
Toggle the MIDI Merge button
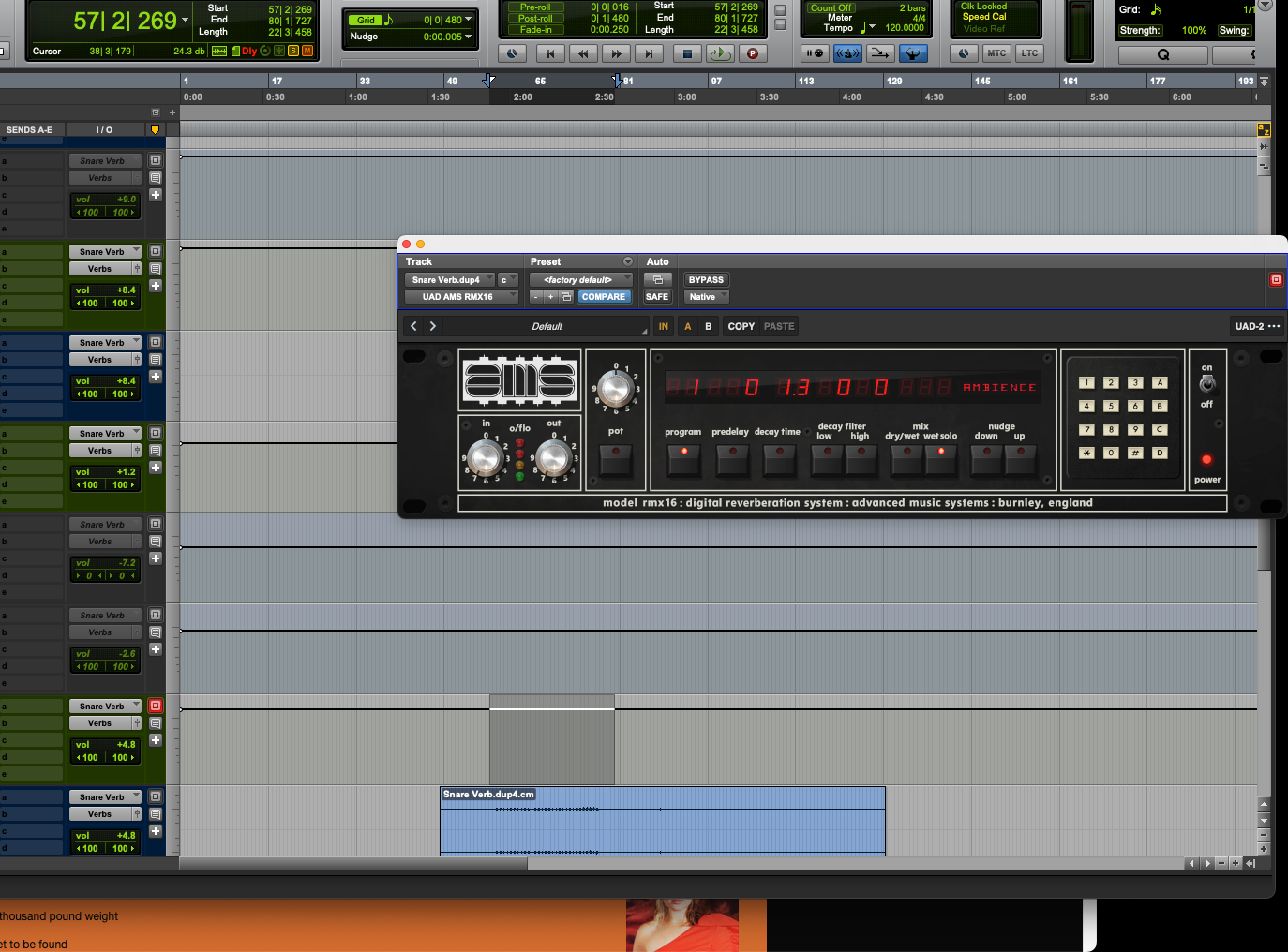point(879,53)
